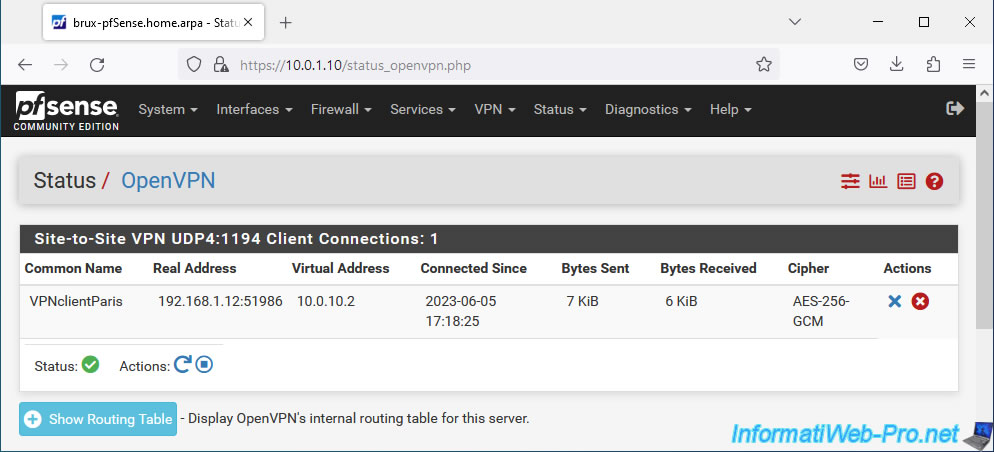Open the red help question mark icon
This screenshot has height=452, width=994.
pyautogui.click(x=934, y=181)
